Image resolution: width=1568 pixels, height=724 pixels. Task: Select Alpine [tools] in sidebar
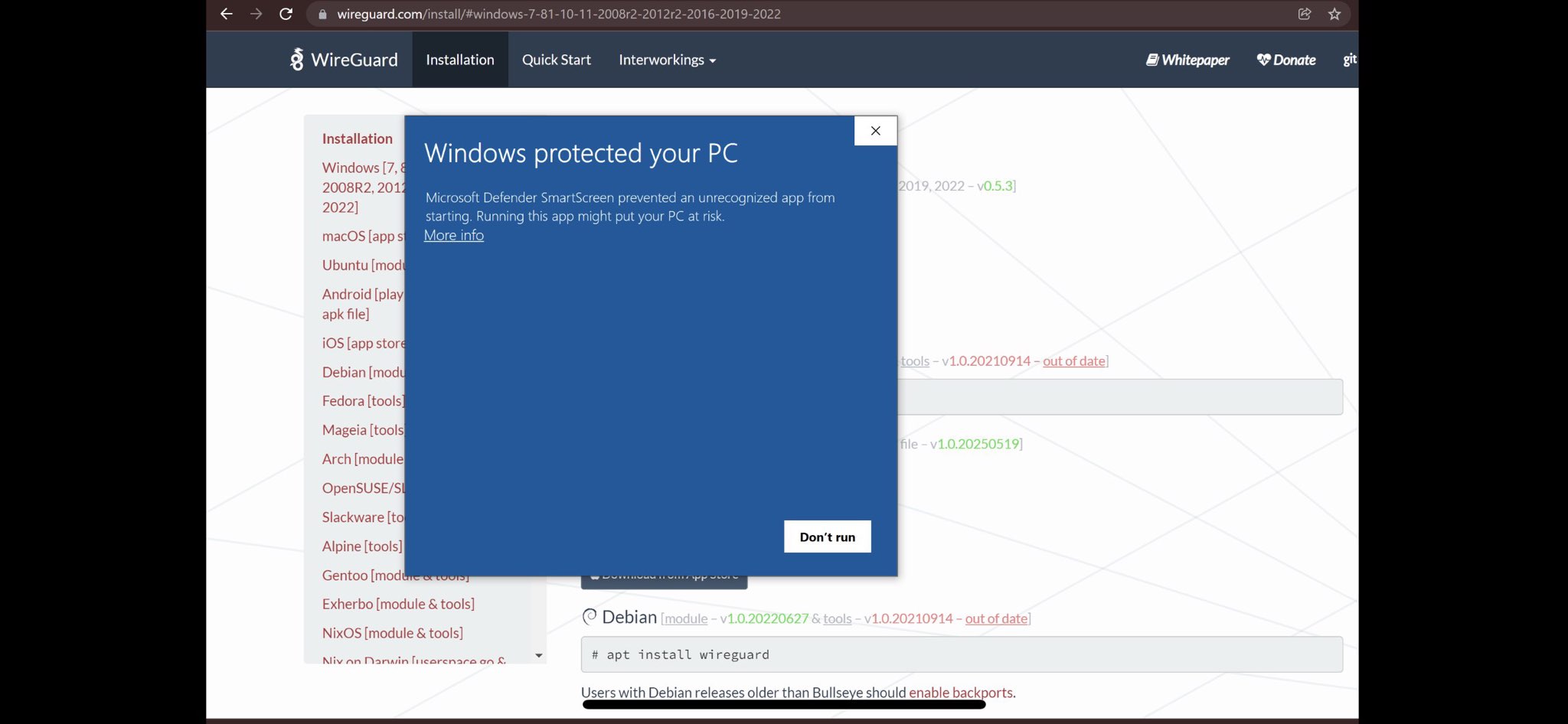click(362, 546)
